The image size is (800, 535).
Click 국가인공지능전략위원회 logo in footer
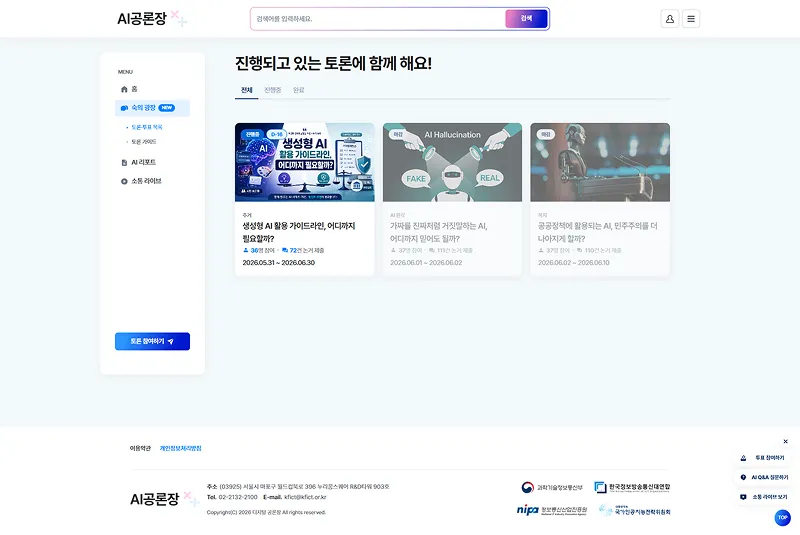point(634,511)
